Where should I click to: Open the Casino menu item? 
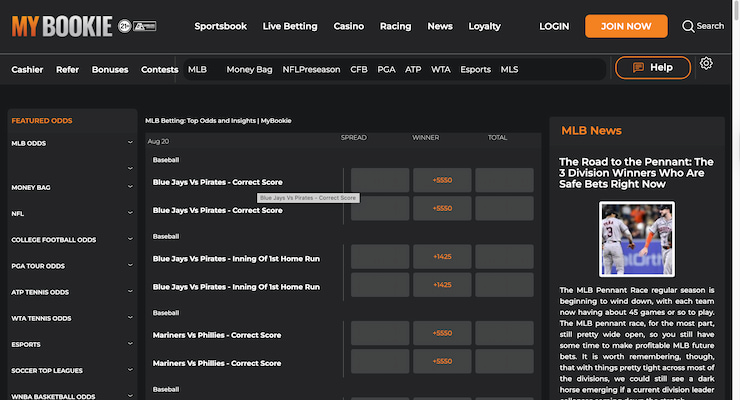[349, 26]
